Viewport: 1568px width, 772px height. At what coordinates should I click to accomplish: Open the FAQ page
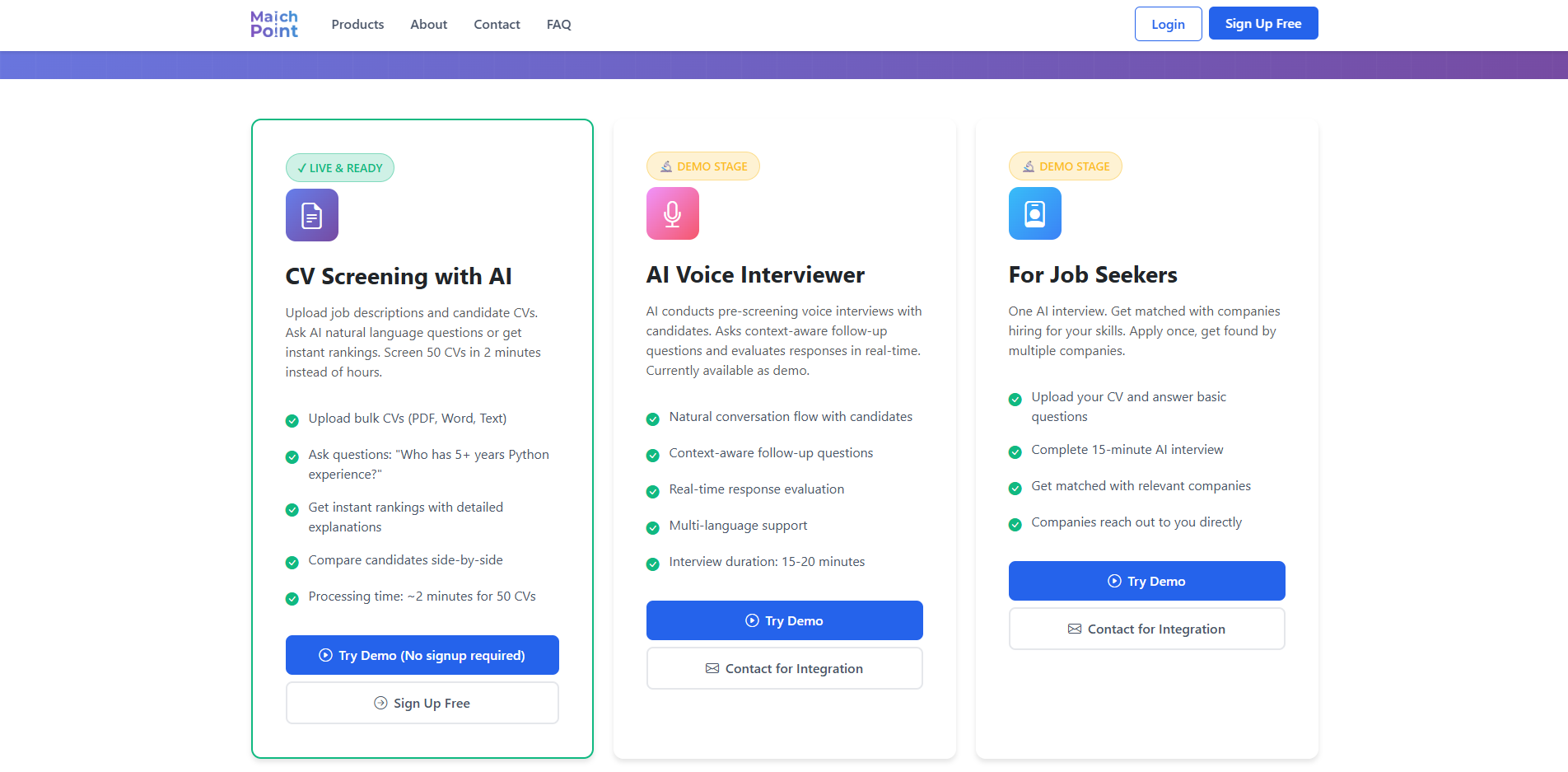(558, 24)
